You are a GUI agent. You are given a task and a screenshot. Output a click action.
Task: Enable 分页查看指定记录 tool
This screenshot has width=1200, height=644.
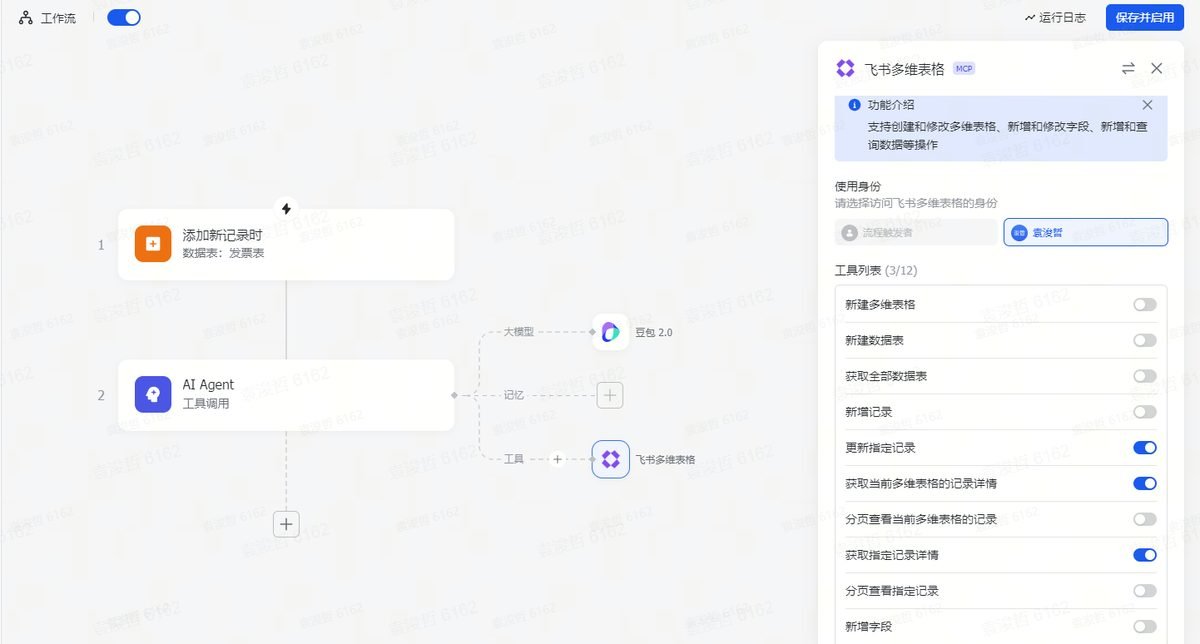point(1145,591)
